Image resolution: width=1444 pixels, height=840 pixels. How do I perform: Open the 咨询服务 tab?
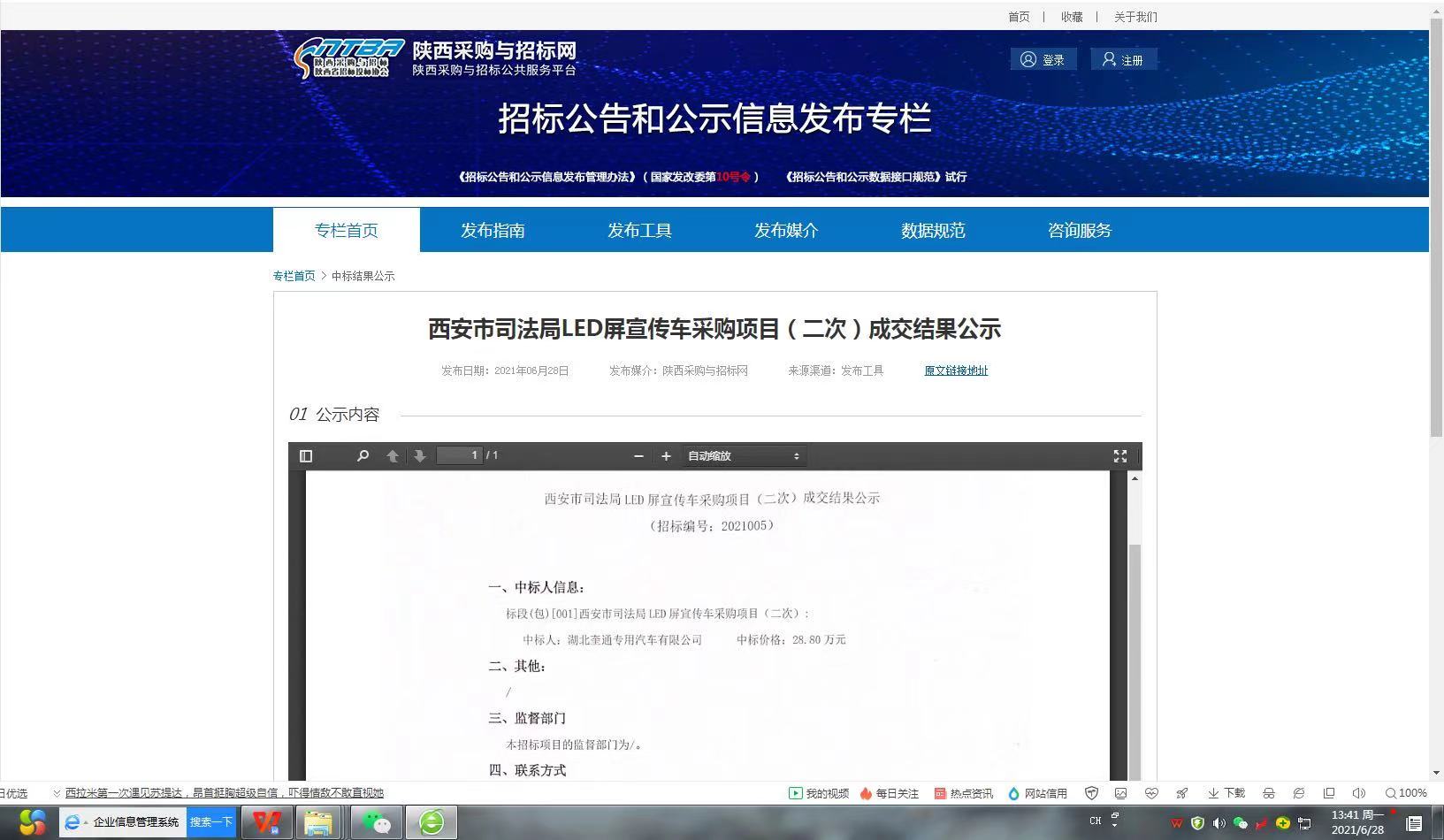tap(1080, 230)
